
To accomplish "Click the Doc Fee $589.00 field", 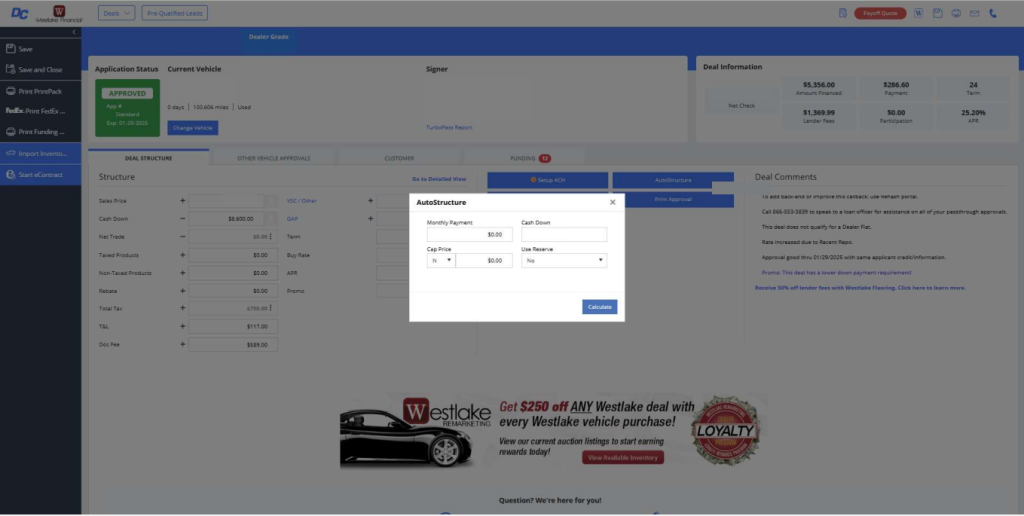I will pyautogui.click(x=233, y=344).
